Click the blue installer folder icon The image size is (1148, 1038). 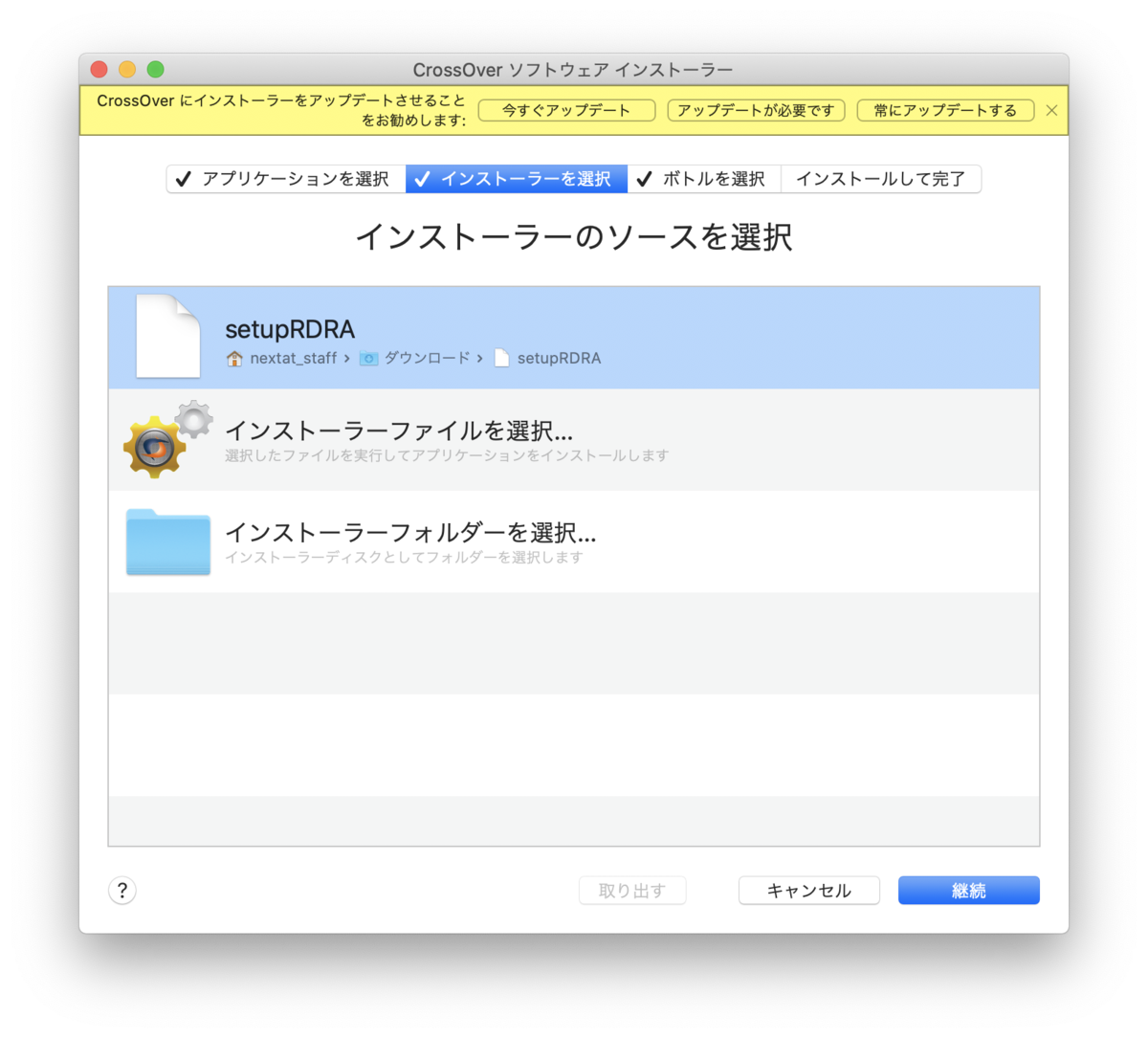pos(168,541)
